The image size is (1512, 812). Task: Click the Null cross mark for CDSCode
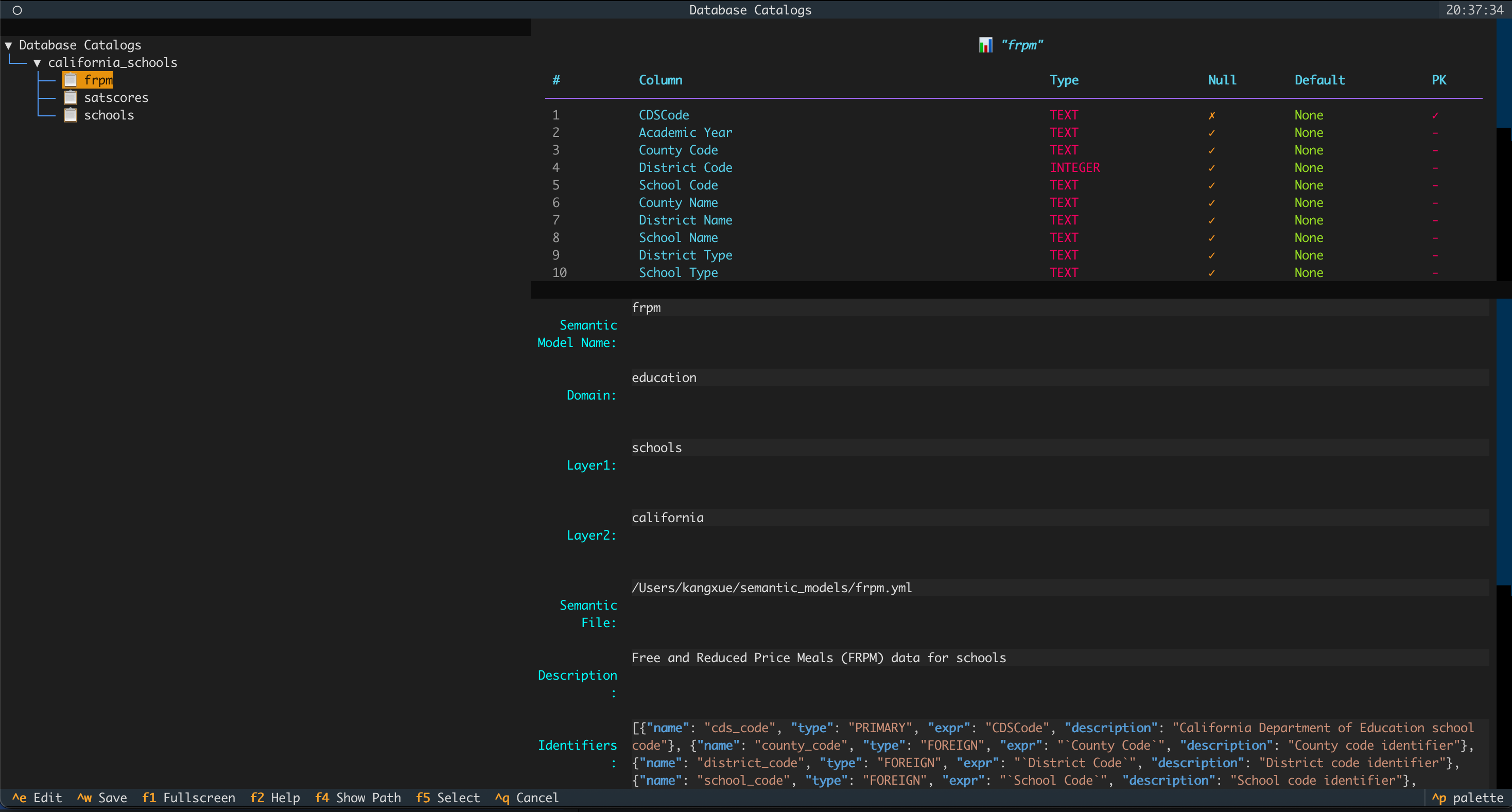click(1211, 115)
